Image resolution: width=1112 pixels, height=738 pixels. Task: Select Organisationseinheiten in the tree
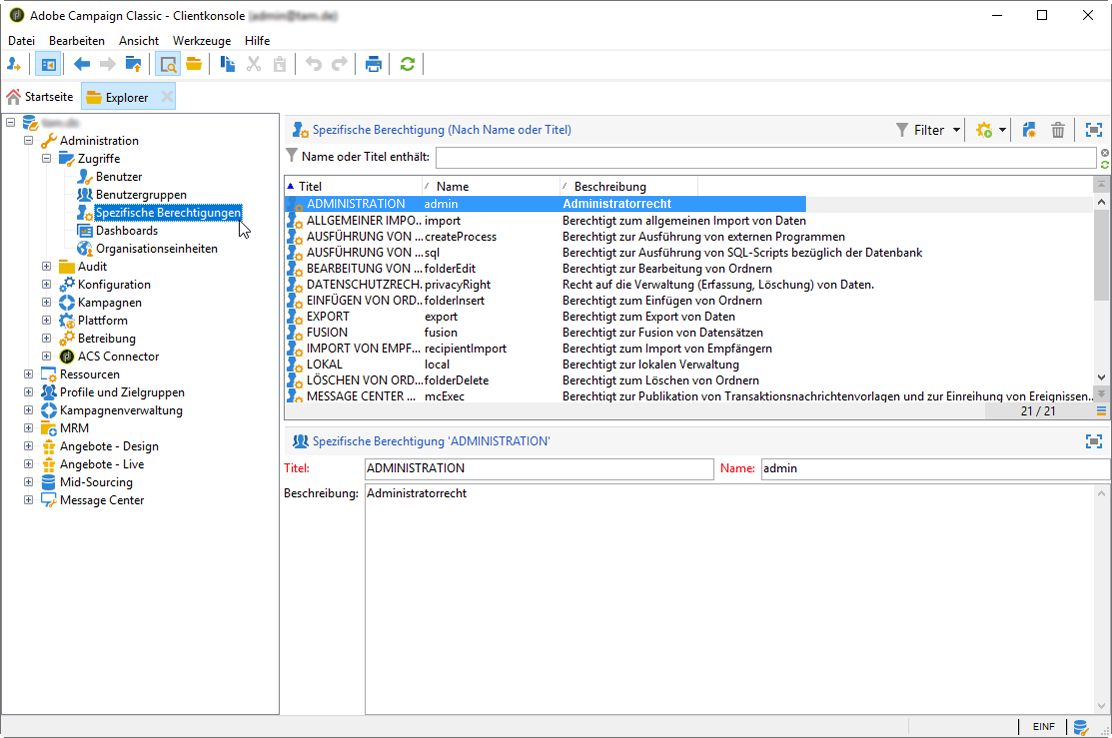pyautogui.click(x=157, y=249)
